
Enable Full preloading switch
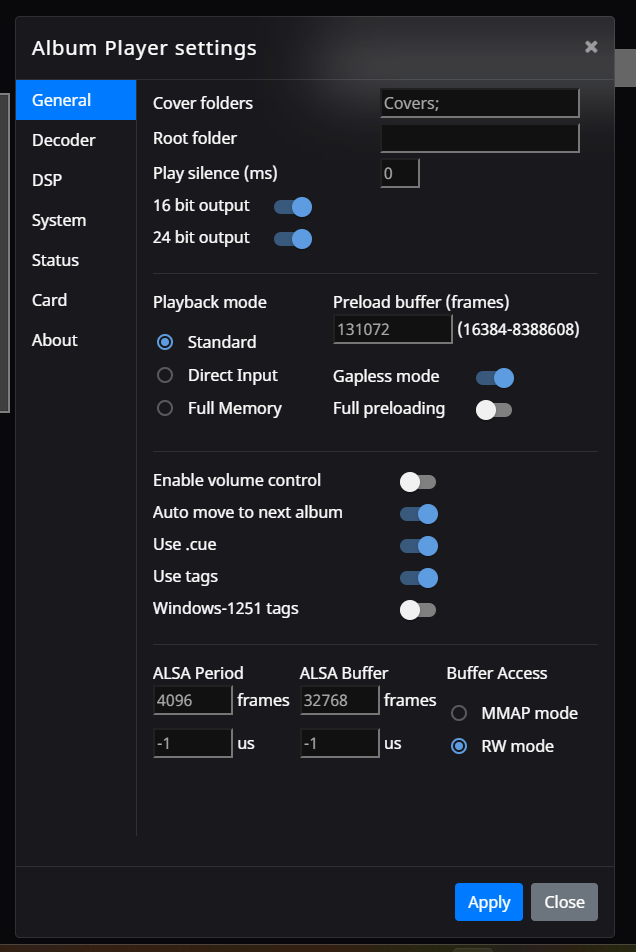coord(494,410)
